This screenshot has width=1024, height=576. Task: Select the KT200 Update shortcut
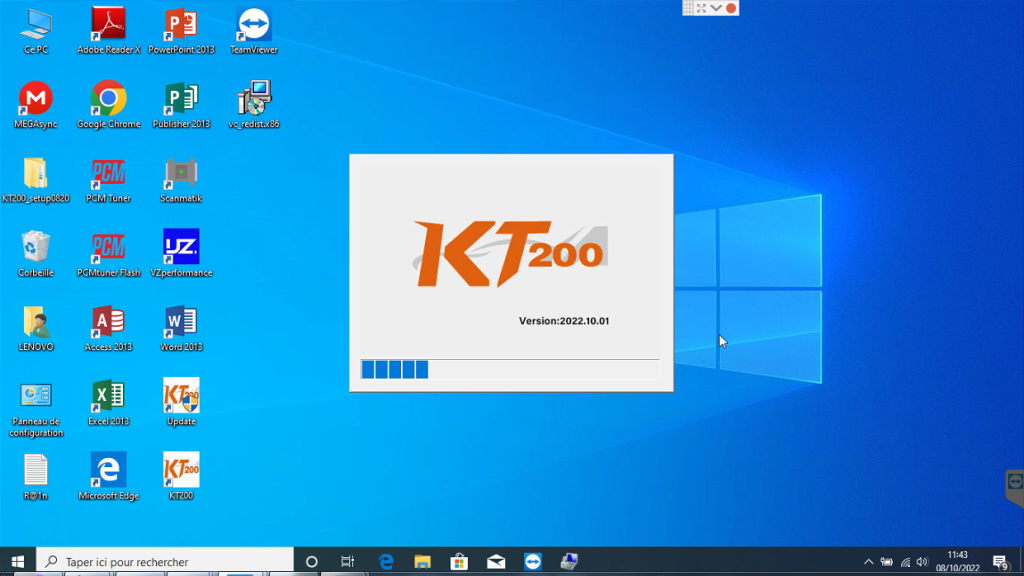[181, 402]
